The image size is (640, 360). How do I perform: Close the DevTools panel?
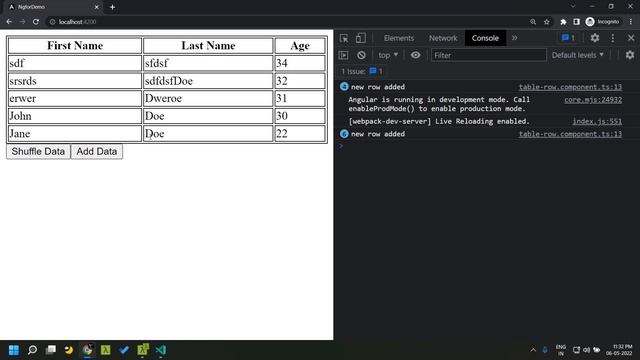coord(631,38)
